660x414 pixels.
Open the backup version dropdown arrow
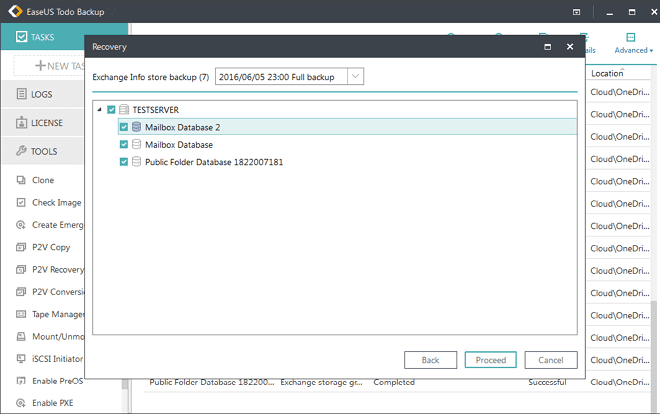[x=355, y=76]
